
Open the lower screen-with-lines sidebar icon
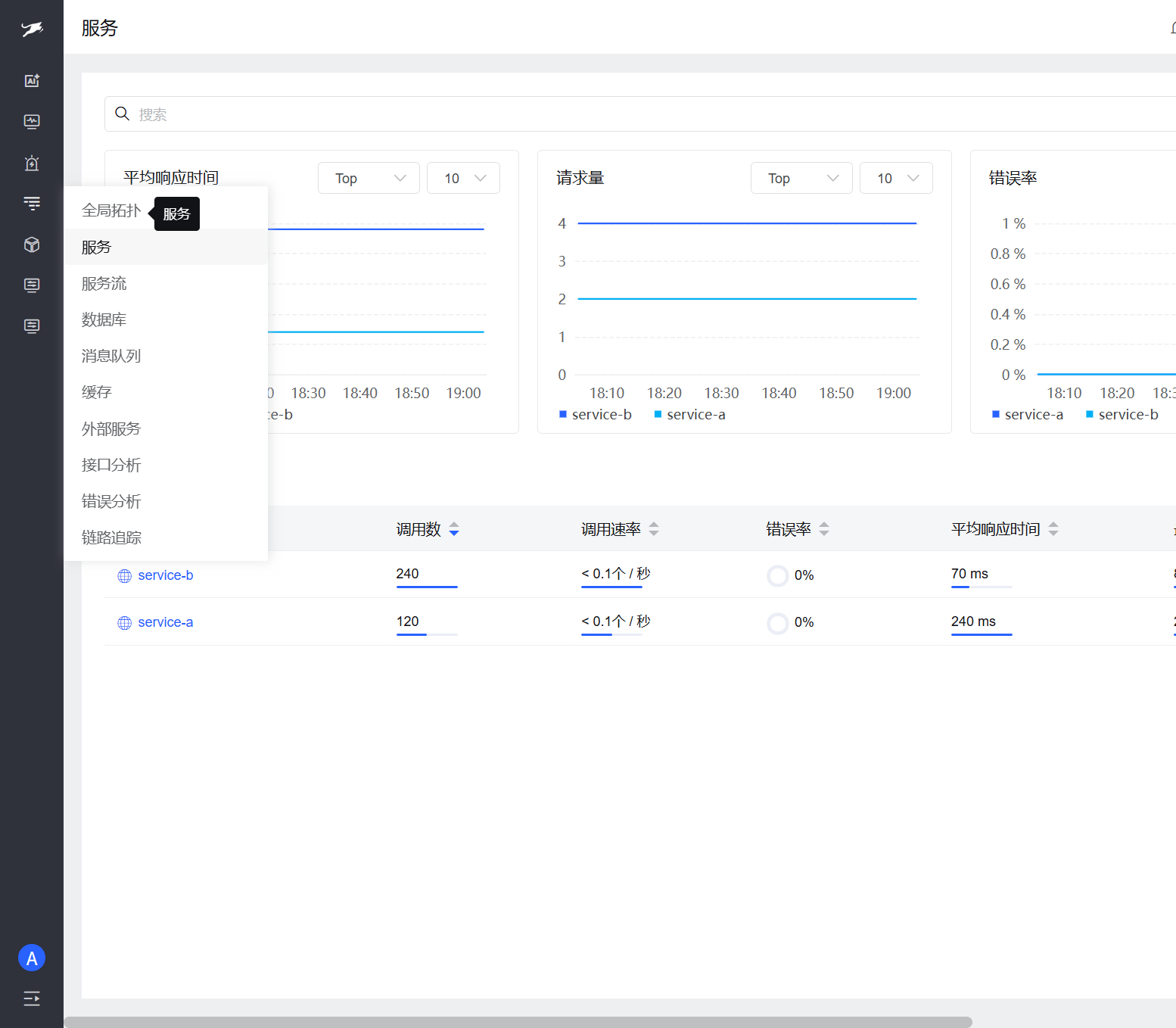click(32, 326)
